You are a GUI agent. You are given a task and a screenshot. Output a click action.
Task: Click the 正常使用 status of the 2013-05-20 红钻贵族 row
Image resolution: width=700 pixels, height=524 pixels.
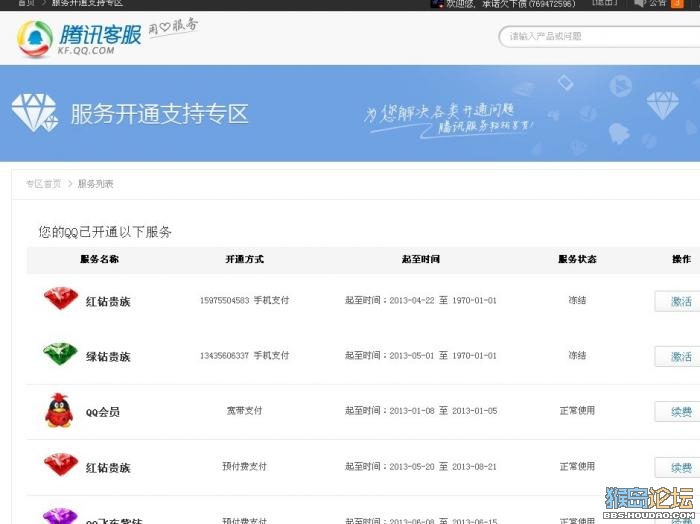[x=577, y=466]
